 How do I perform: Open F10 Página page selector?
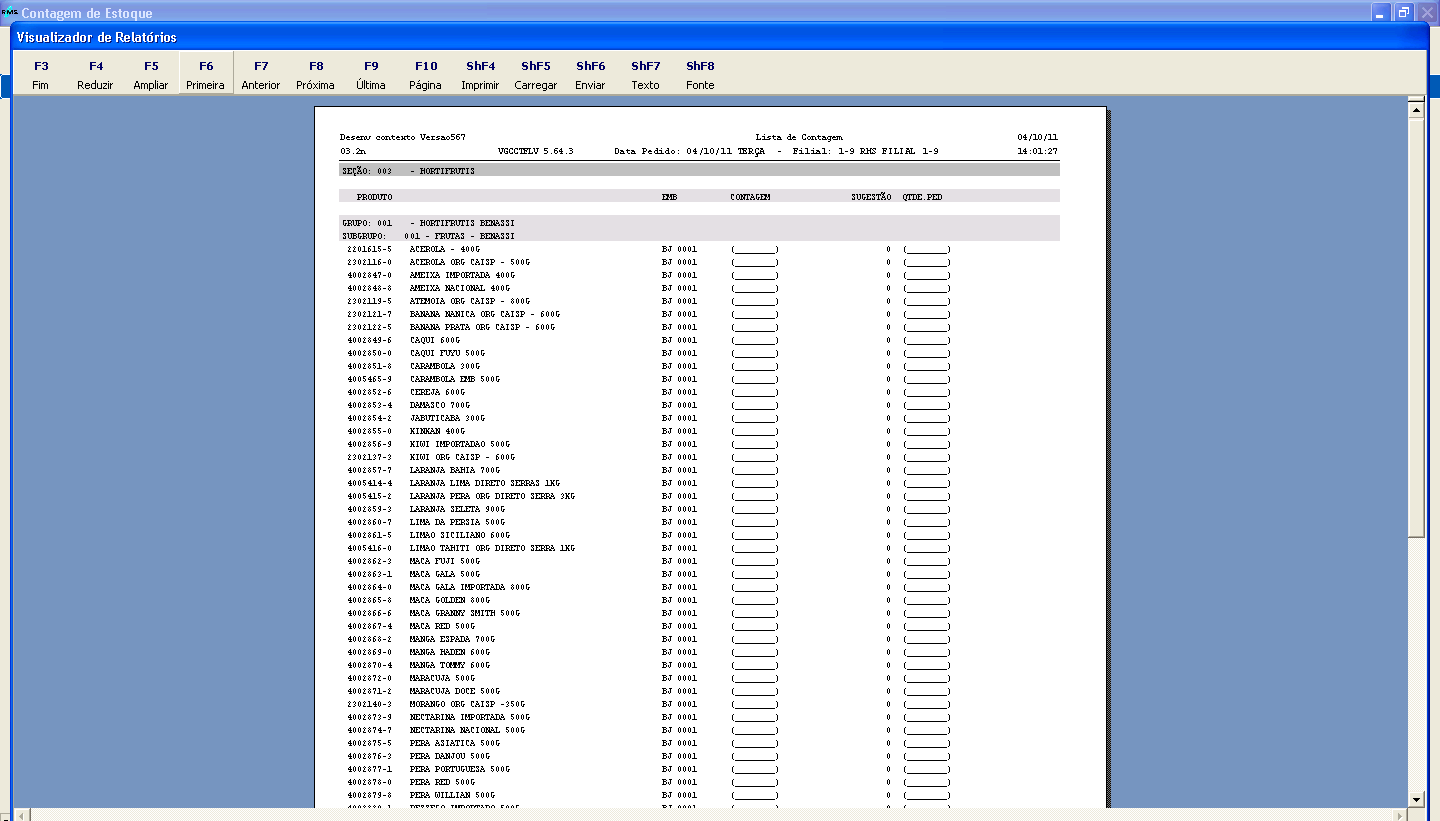426,75
